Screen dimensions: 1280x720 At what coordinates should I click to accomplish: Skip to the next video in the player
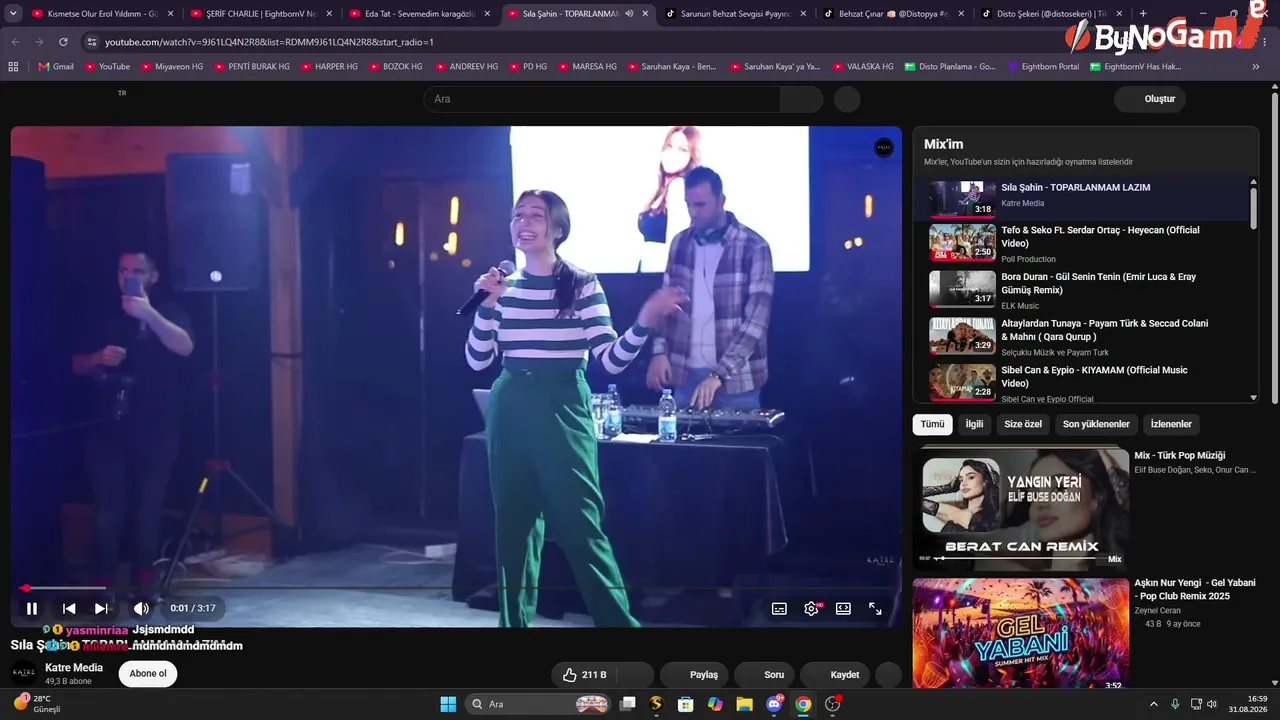(101, 608)
